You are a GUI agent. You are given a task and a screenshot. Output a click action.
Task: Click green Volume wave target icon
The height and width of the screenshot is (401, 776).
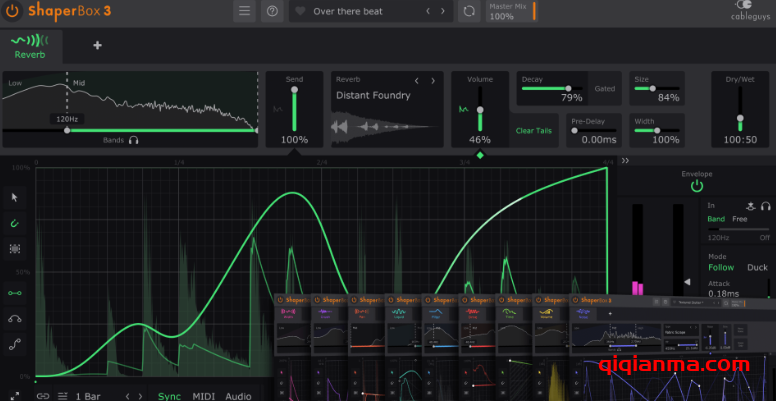point(463,109)
